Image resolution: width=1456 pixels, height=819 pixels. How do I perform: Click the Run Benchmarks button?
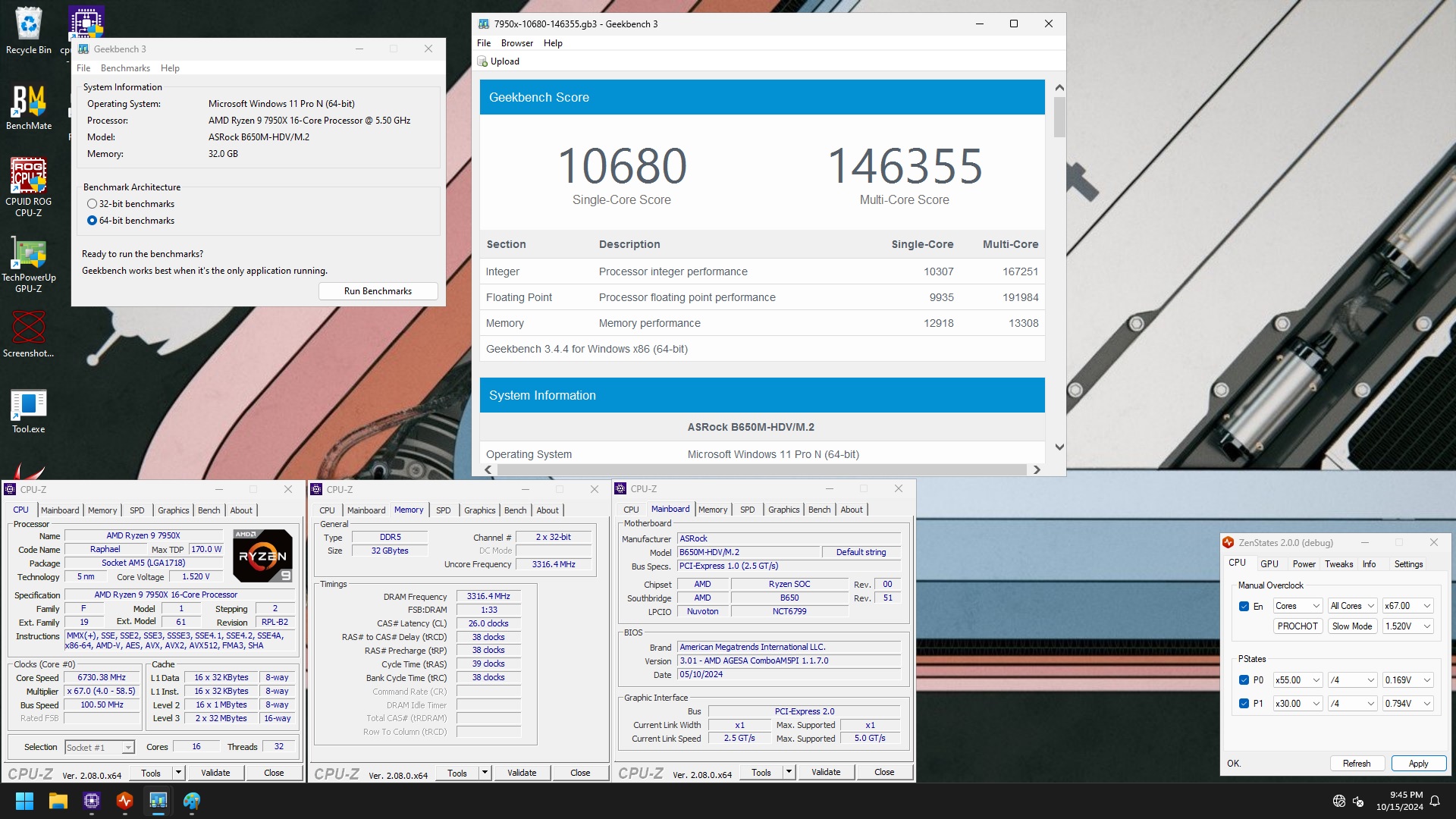click(x=378, y=291)
